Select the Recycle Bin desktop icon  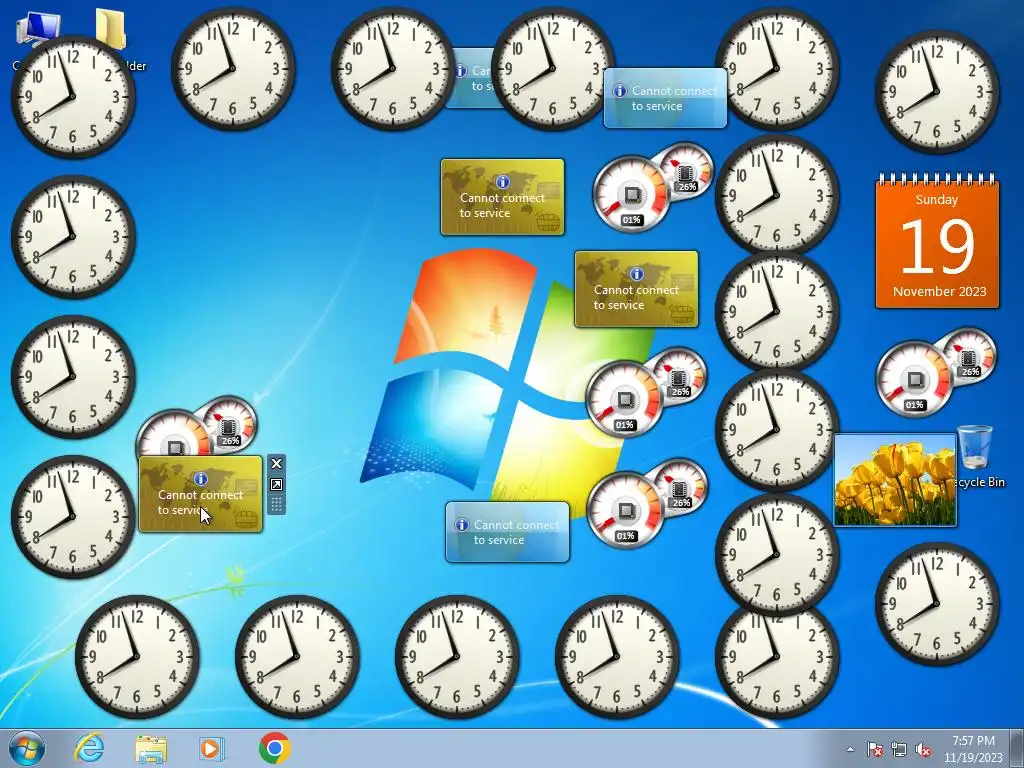coord(975,455)
